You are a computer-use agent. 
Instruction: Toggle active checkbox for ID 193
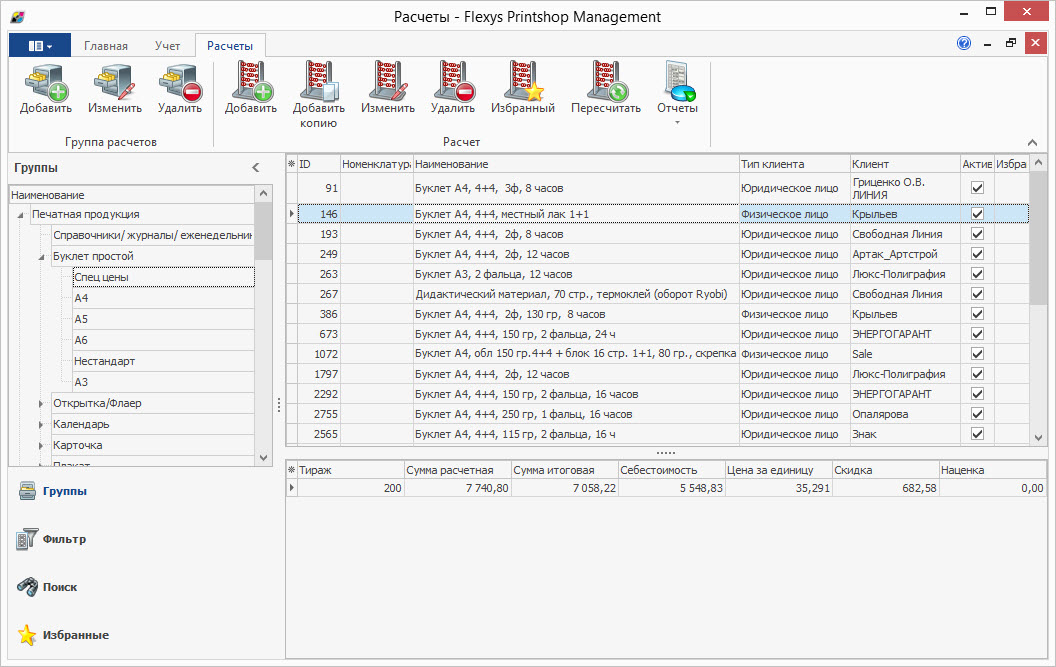tap(977, 234)
